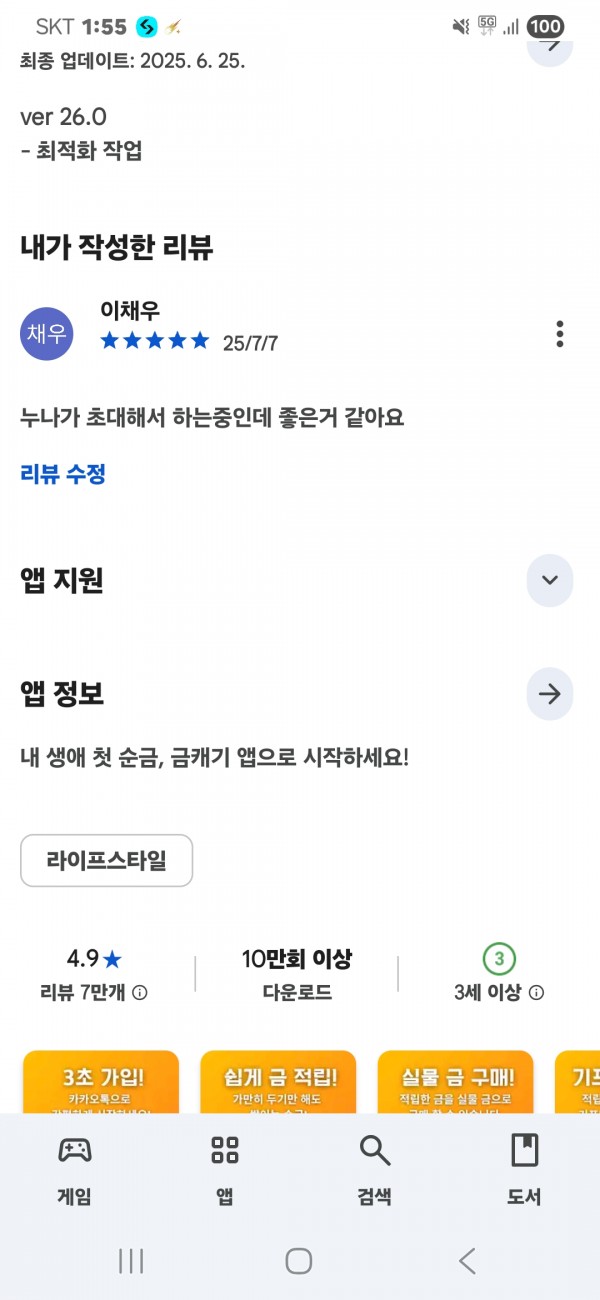
Task: Open the 쉽게 금 적립 screenshot thumbnail
Action: pos(278,1081)
